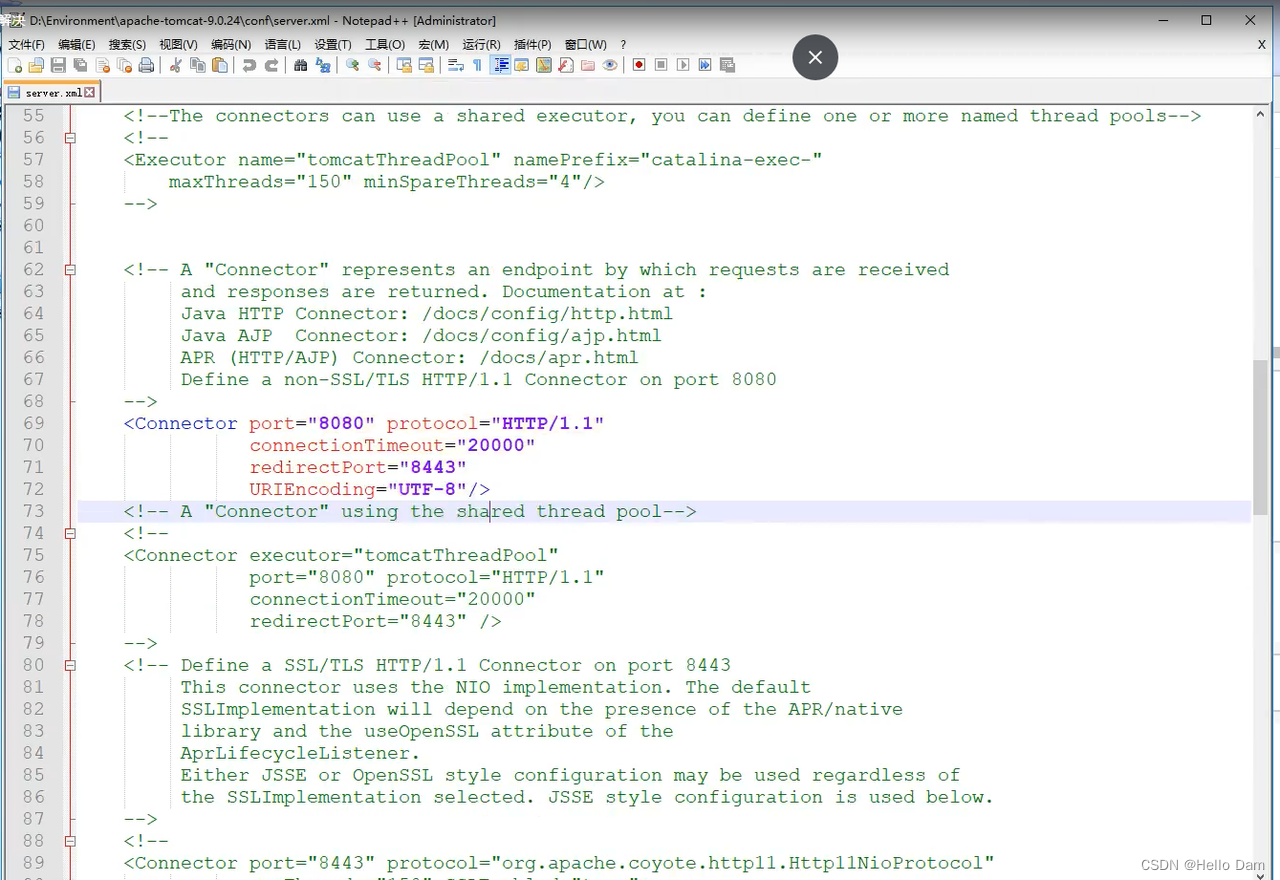Click the Copy toolbar icon
This screenshot has width=1280, height=880.
click(x=197, y=65)
